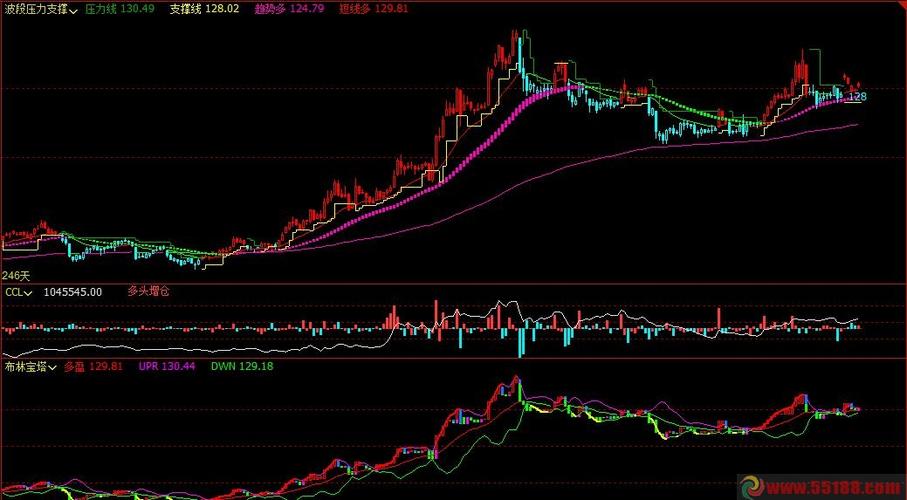Click the CCL value 1045545.00
Viewport: 907px width, 500px height.
tap(73, 292)
